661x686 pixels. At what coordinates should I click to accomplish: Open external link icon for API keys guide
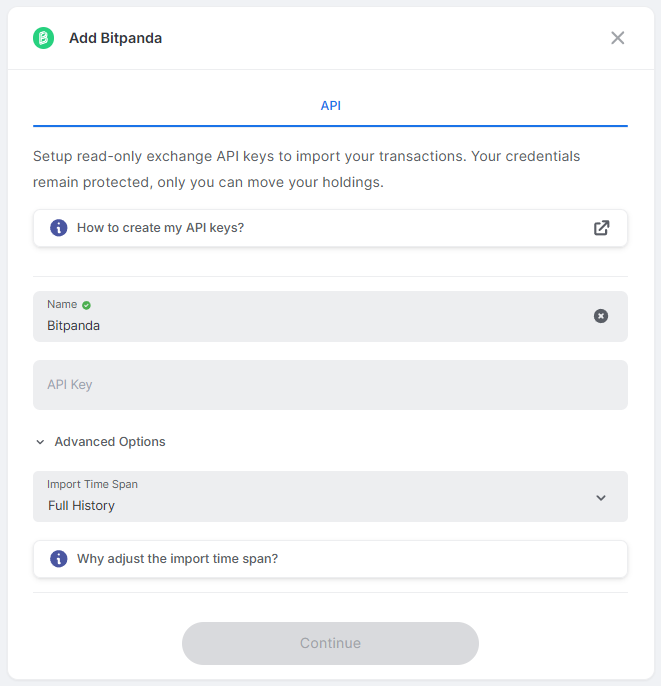tap(602, 228)
